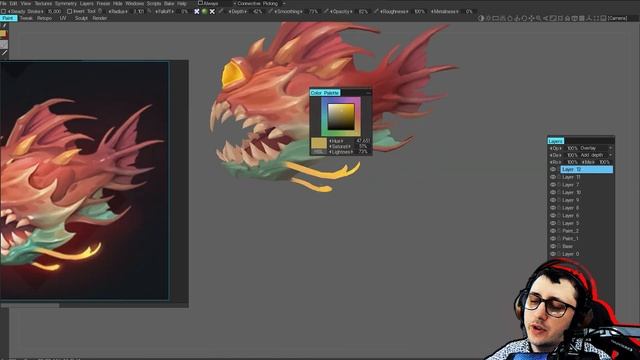Toggle visibility of Layer 0
Viewport: 640px width, 360px height.
(553, 254)
